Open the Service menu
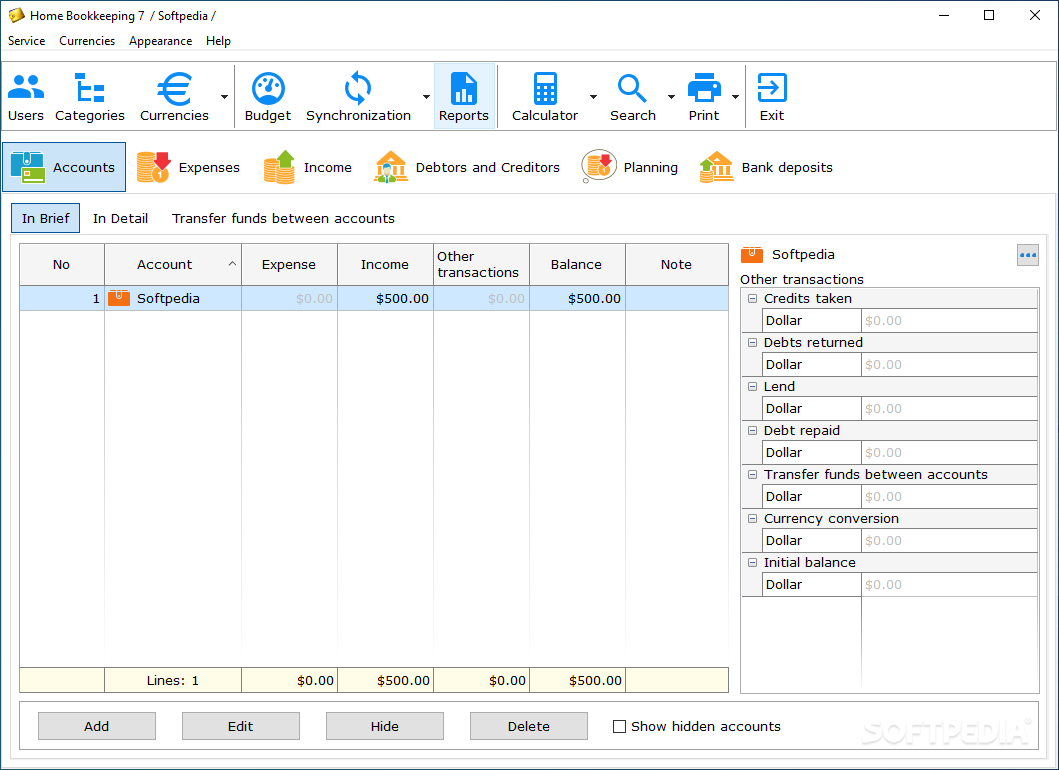 click(x=26, y=41)
